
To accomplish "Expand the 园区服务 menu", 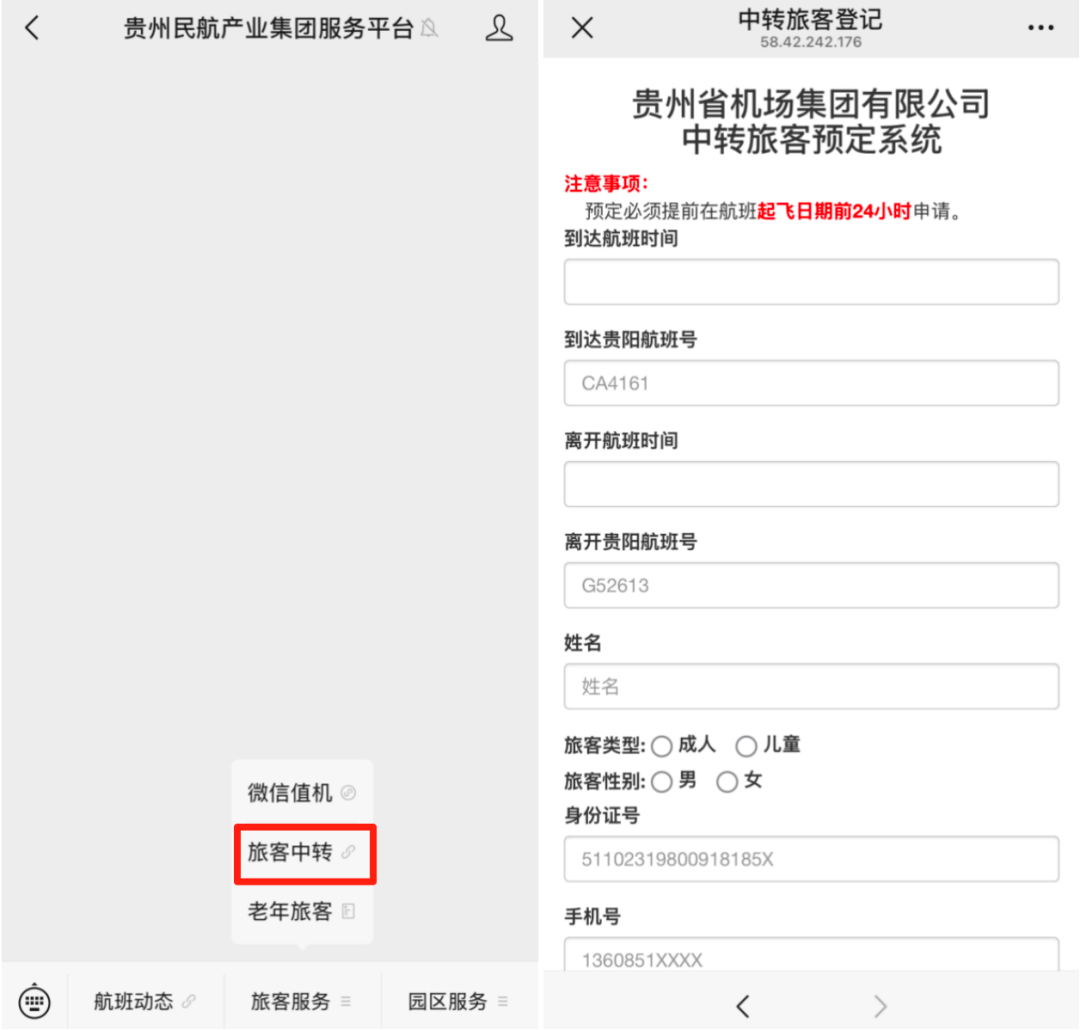I will (x=459, y=1000).
